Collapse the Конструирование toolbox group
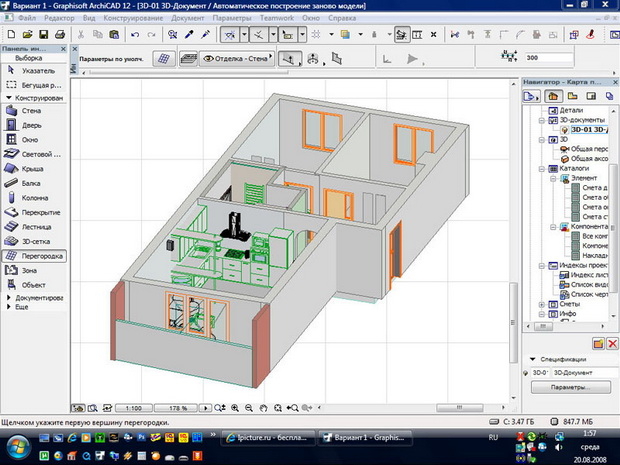Viewport: 620px width, 465px height. coord(8,98)
